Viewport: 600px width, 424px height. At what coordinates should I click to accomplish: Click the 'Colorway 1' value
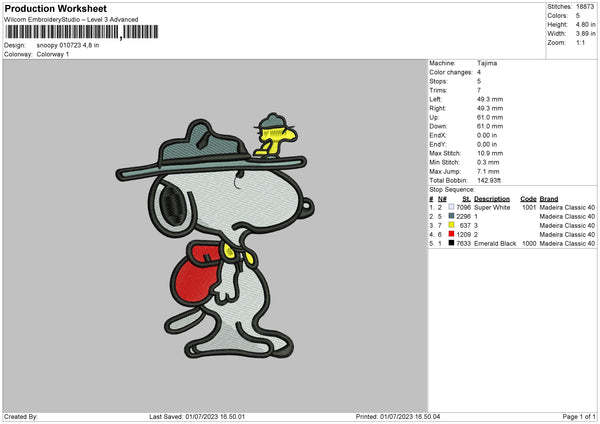tap(53, 54)
